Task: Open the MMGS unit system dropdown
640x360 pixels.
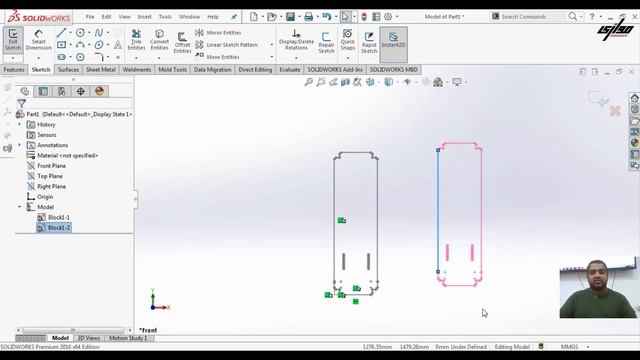Action: [x=588, y=347]
